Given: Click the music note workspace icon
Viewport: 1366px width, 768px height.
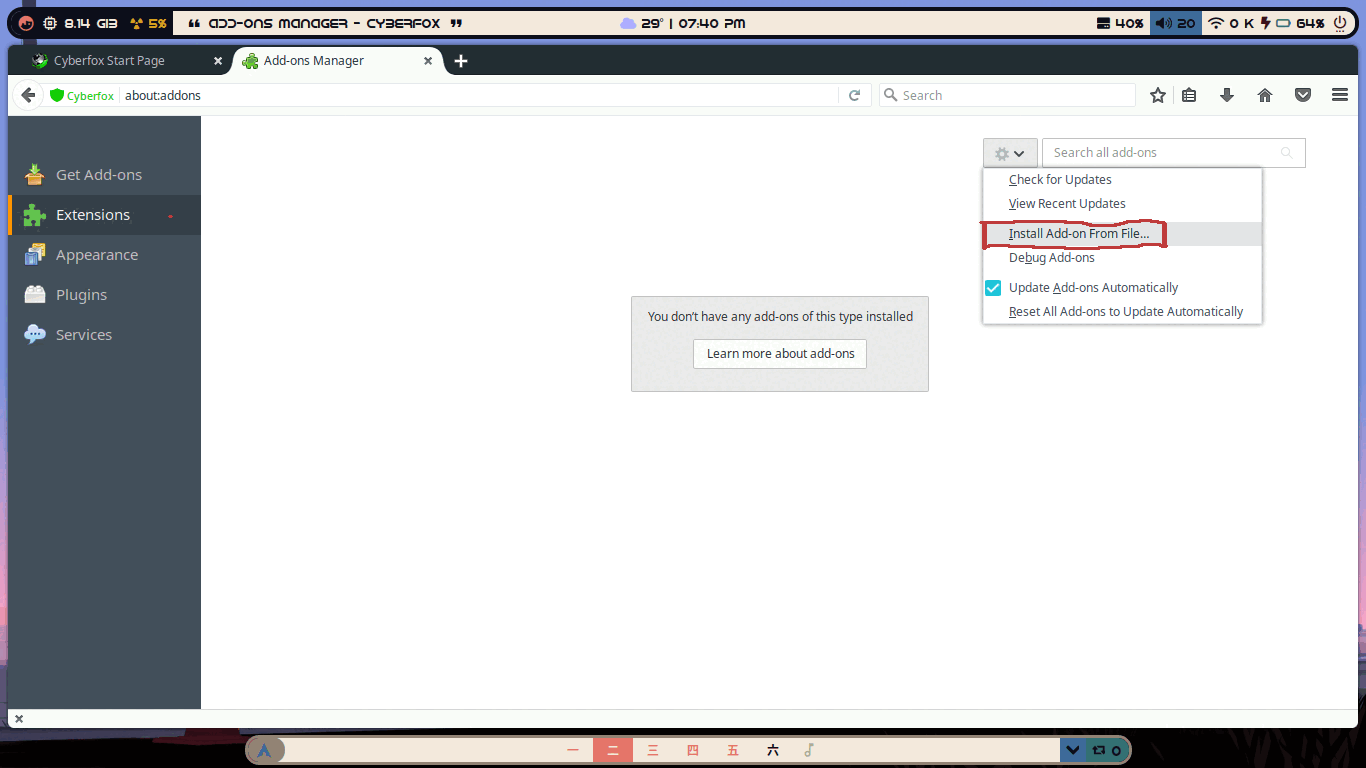Looking at the screenshot, I should 809,750.
